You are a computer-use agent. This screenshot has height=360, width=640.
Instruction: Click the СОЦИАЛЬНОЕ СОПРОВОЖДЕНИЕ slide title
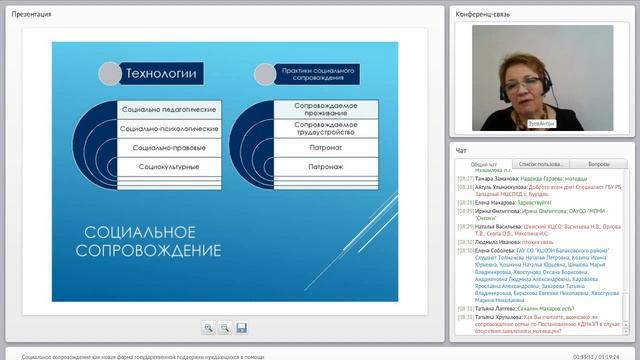coord(148,241)
